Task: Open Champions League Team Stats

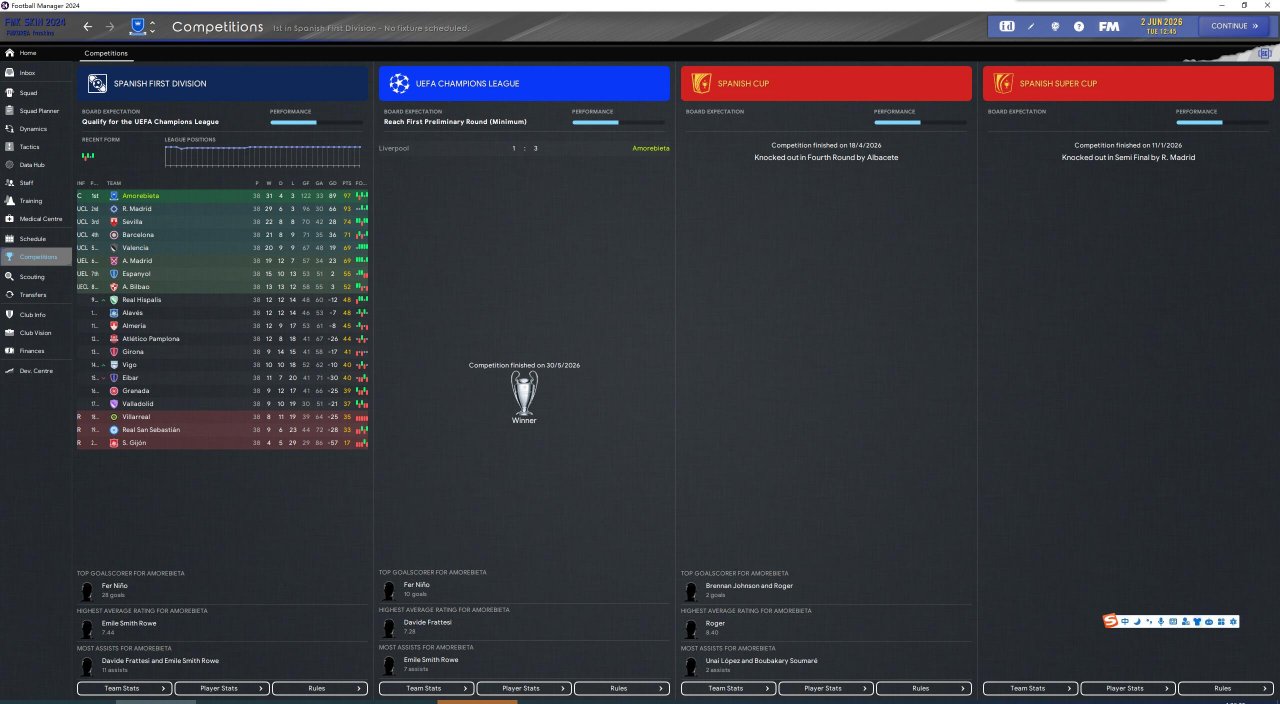Action: coord(427,688)
